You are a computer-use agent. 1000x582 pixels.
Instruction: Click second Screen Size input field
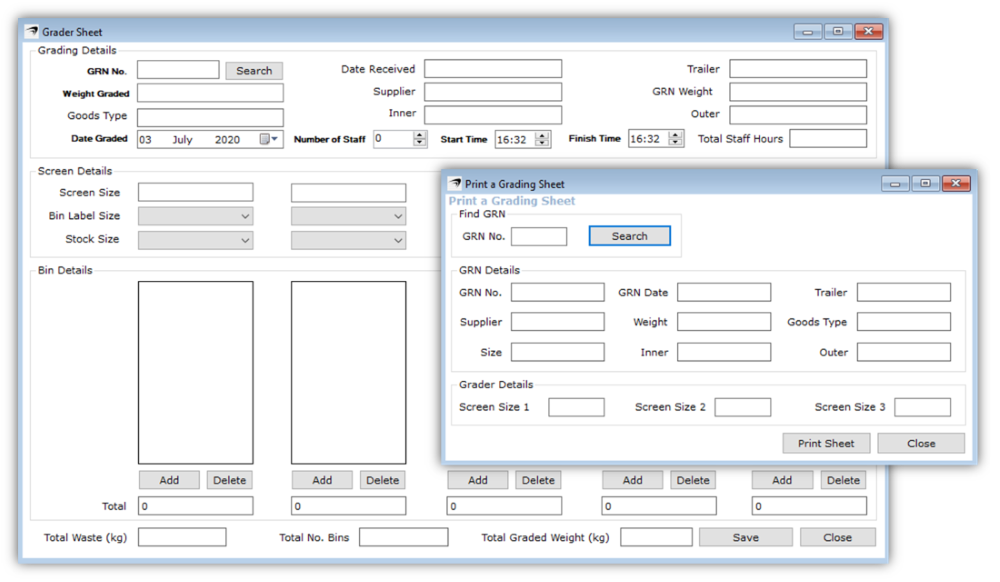coord(348,193)
